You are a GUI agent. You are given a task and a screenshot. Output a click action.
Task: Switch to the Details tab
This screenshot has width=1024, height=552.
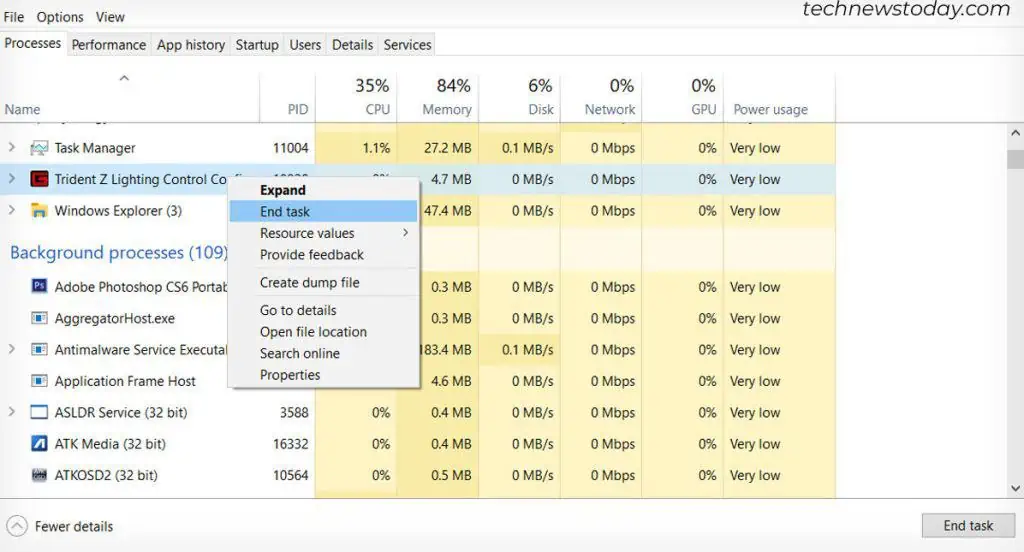click(x=352, y=44)
